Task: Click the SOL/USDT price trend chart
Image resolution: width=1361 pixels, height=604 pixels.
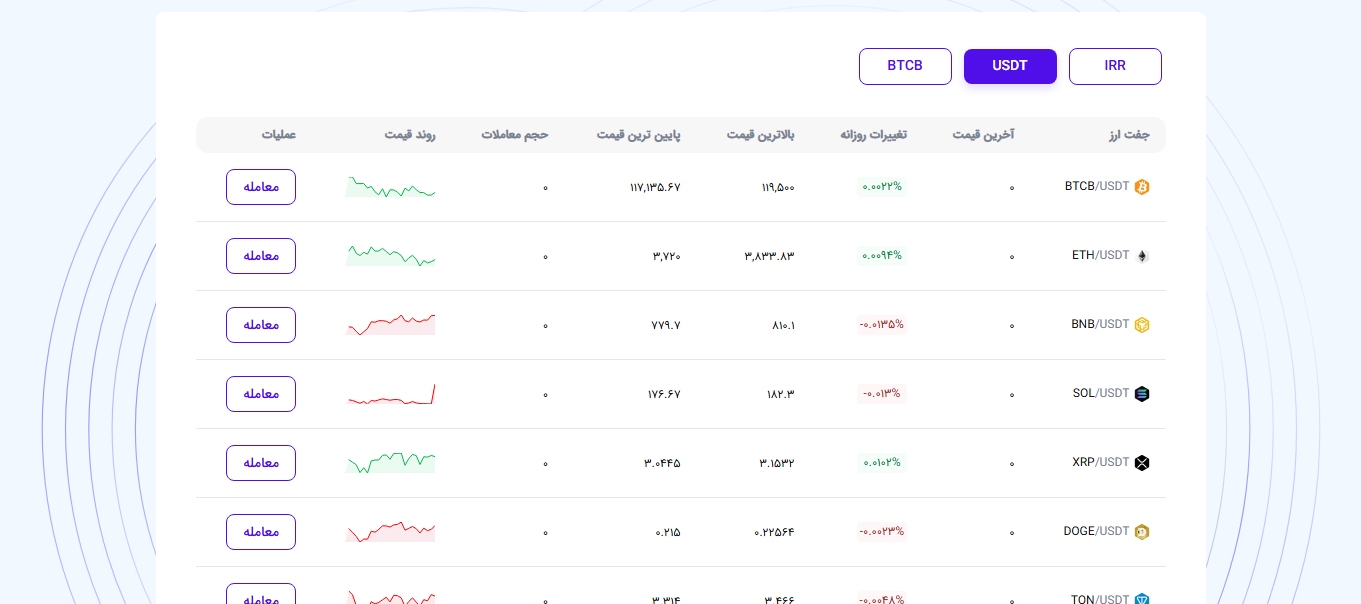Action: [x=391, y=394]
